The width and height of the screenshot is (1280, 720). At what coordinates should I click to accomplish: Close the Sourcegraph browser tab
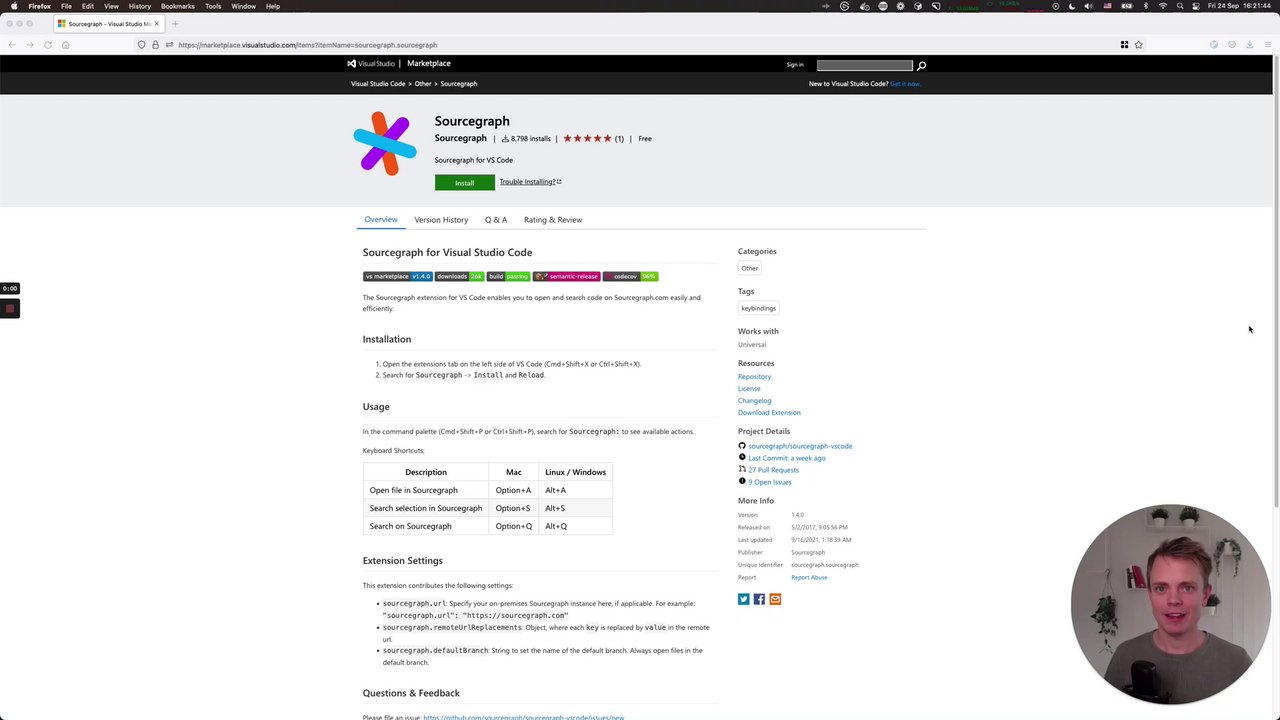pyautogui.click(x=156, y=23)
